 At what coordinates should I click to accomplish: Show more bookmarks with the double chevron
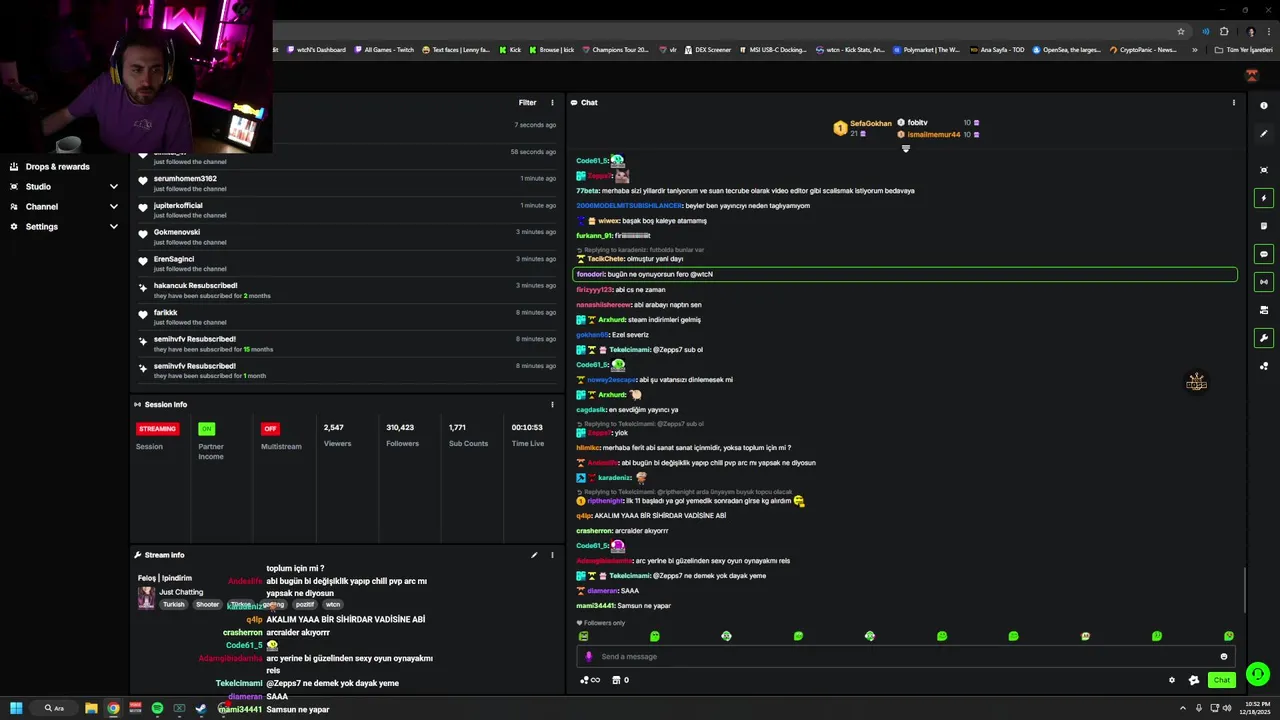point(1194,50)
